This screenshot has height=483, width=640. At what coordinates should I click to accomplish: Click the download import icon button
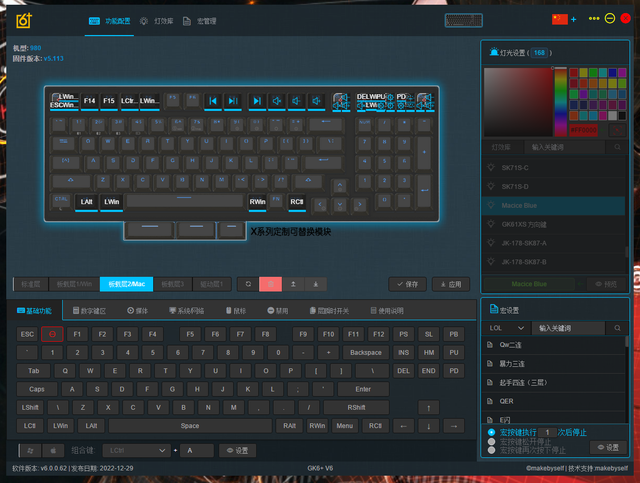[316, 284]
